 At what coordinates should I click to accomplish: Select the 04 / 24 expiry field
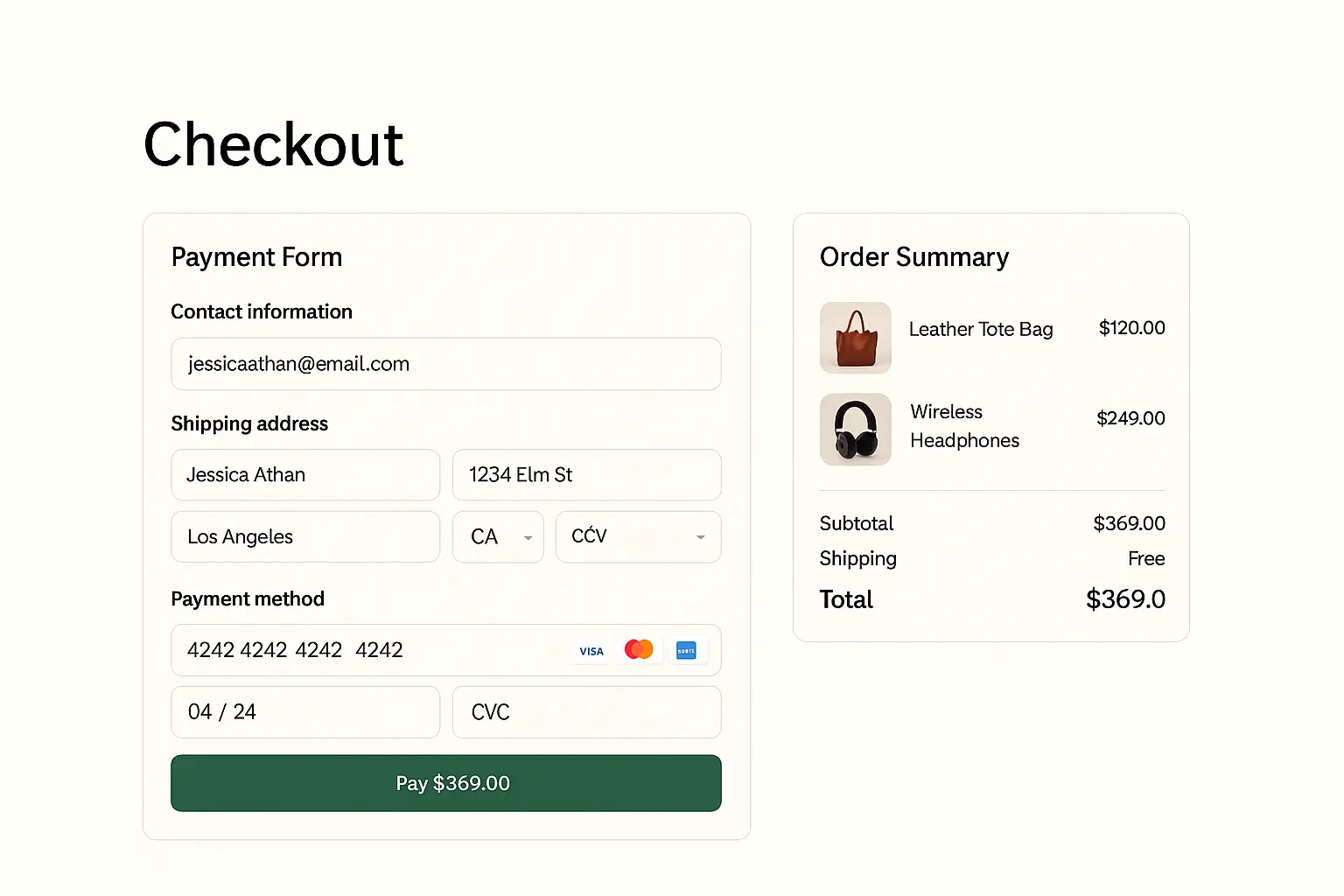point(304,712)
